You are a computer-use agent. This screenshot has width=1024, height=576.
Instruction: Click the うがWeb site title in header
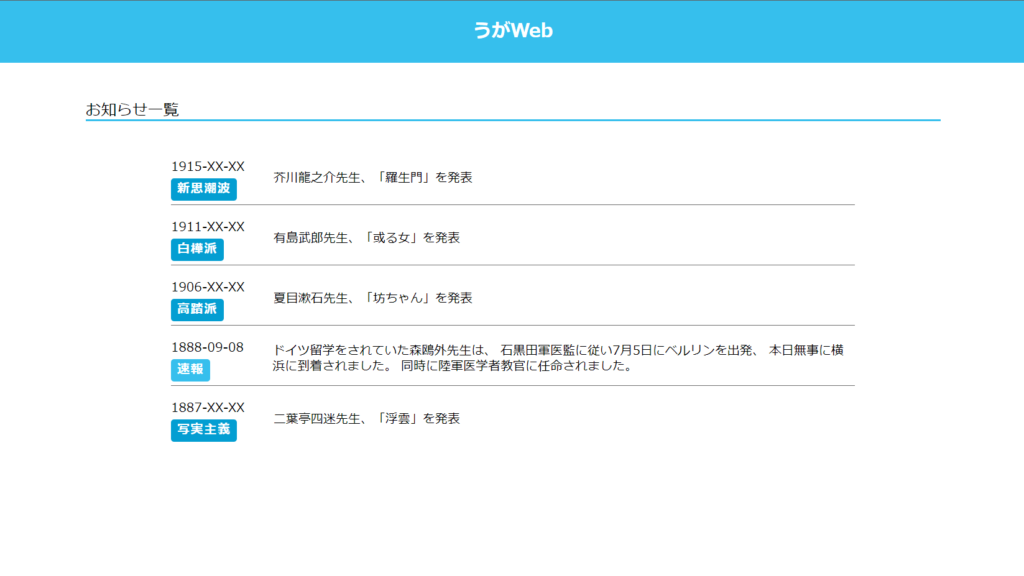[512, 31]
